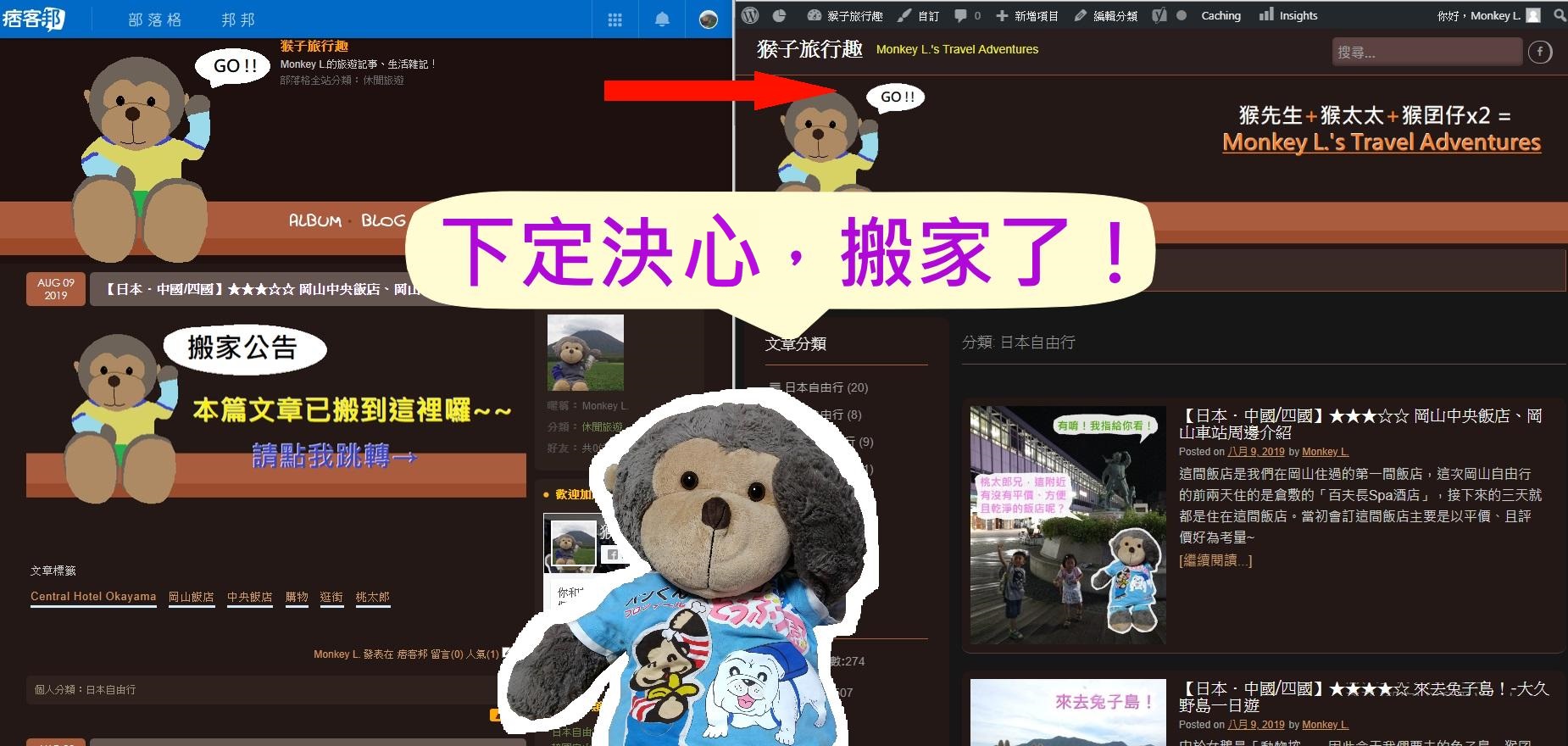Select the 中央飯店 tag
Image resolution: width=1568 pixels, height=746 pixels.
[250, 597]
